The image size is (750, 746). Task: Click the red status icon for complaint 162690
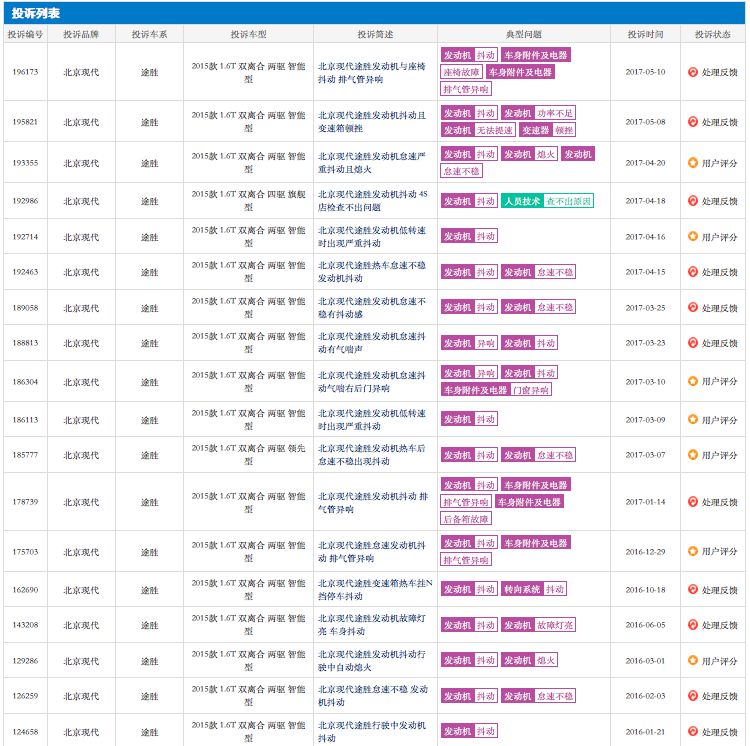pos(692,590)
